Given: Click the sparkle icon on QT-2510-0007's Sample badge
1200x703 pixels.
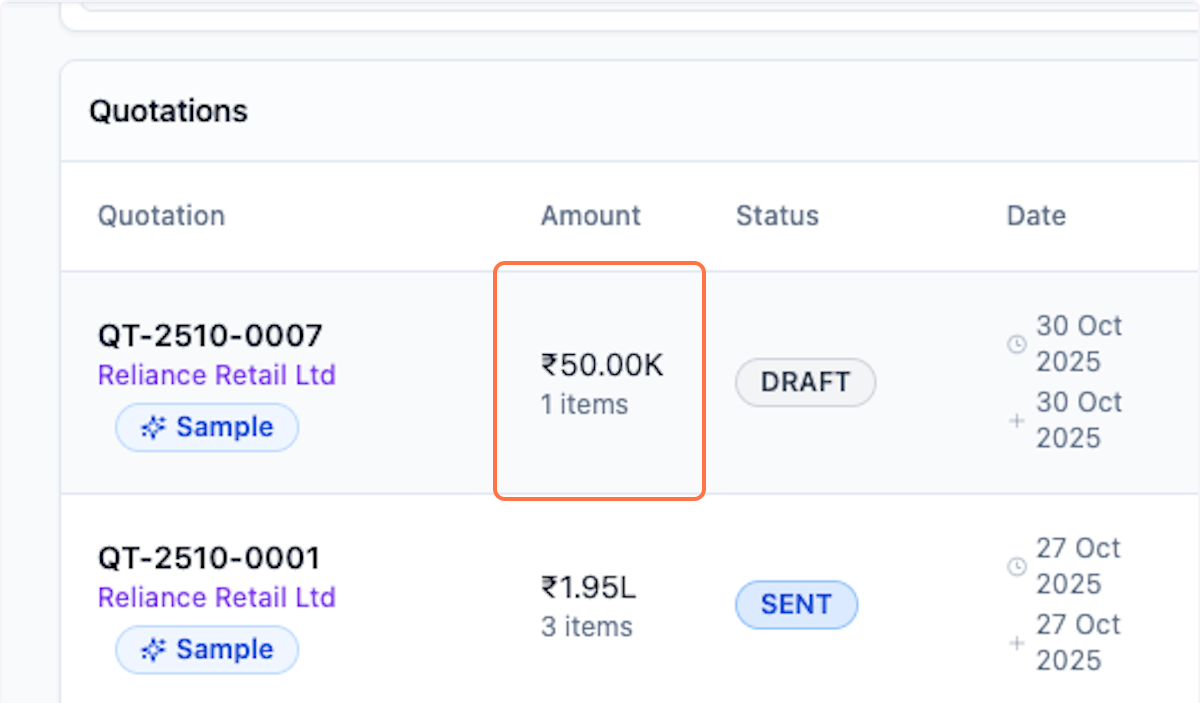Looking at the screenshot, I should click(152, 428).
